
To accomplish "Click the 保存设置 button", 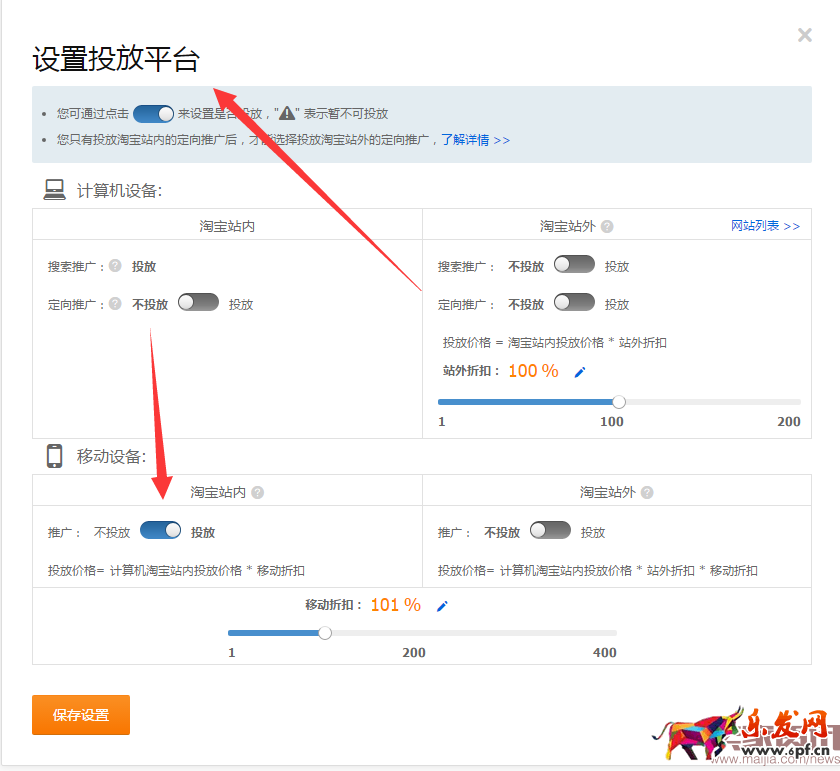I will click(80, 715).
